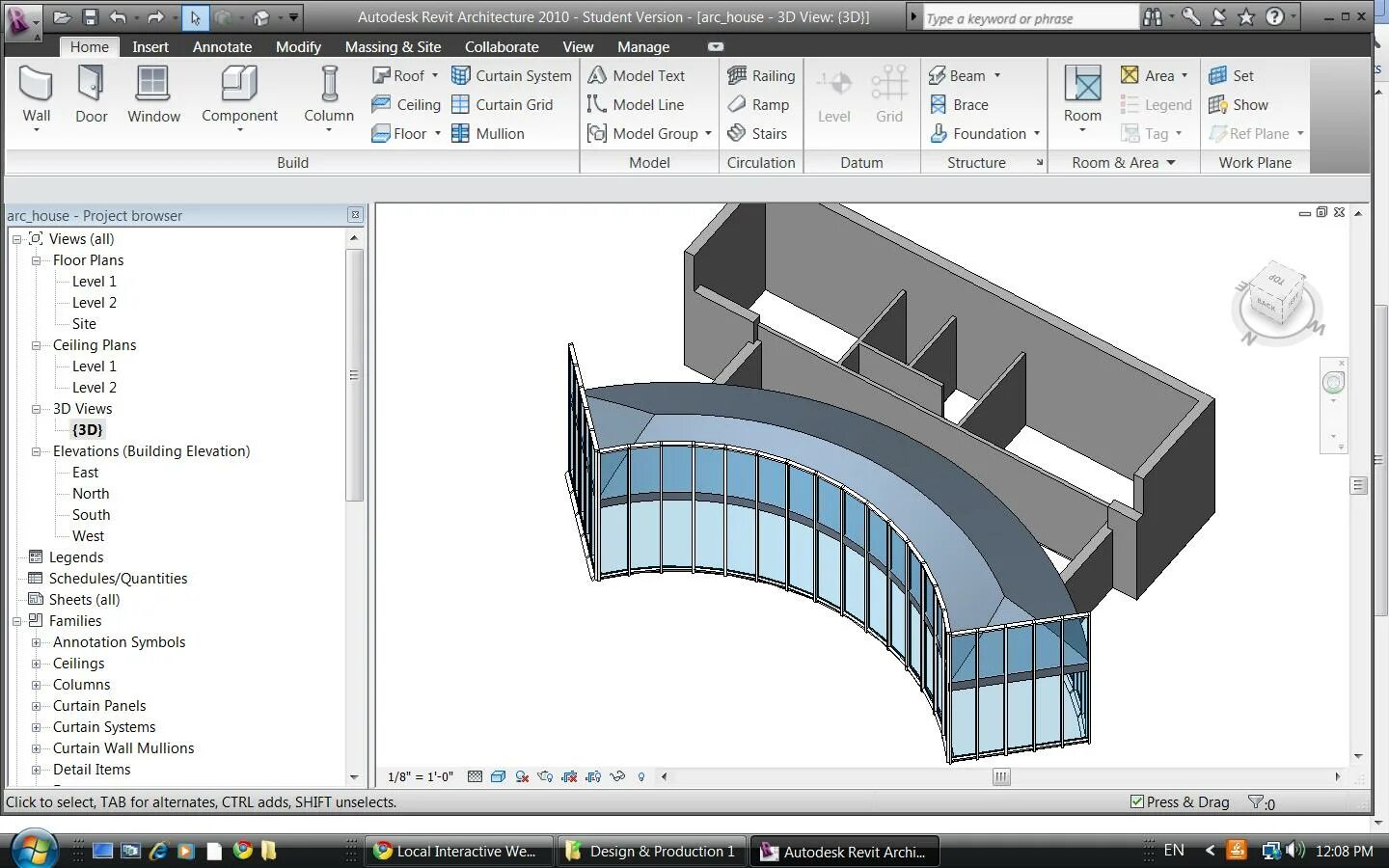
Task: Activate the Autodesk Revit taskbar button
Action: (x=844, y=851)
